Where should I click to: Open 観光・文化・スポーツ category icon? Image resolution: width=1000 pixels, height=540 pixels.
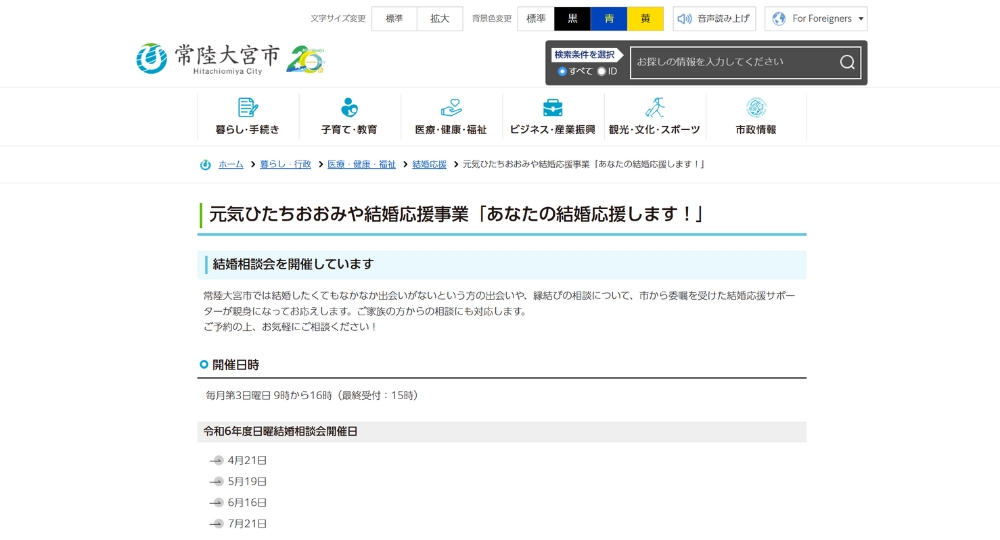click(x=654, y=108)
